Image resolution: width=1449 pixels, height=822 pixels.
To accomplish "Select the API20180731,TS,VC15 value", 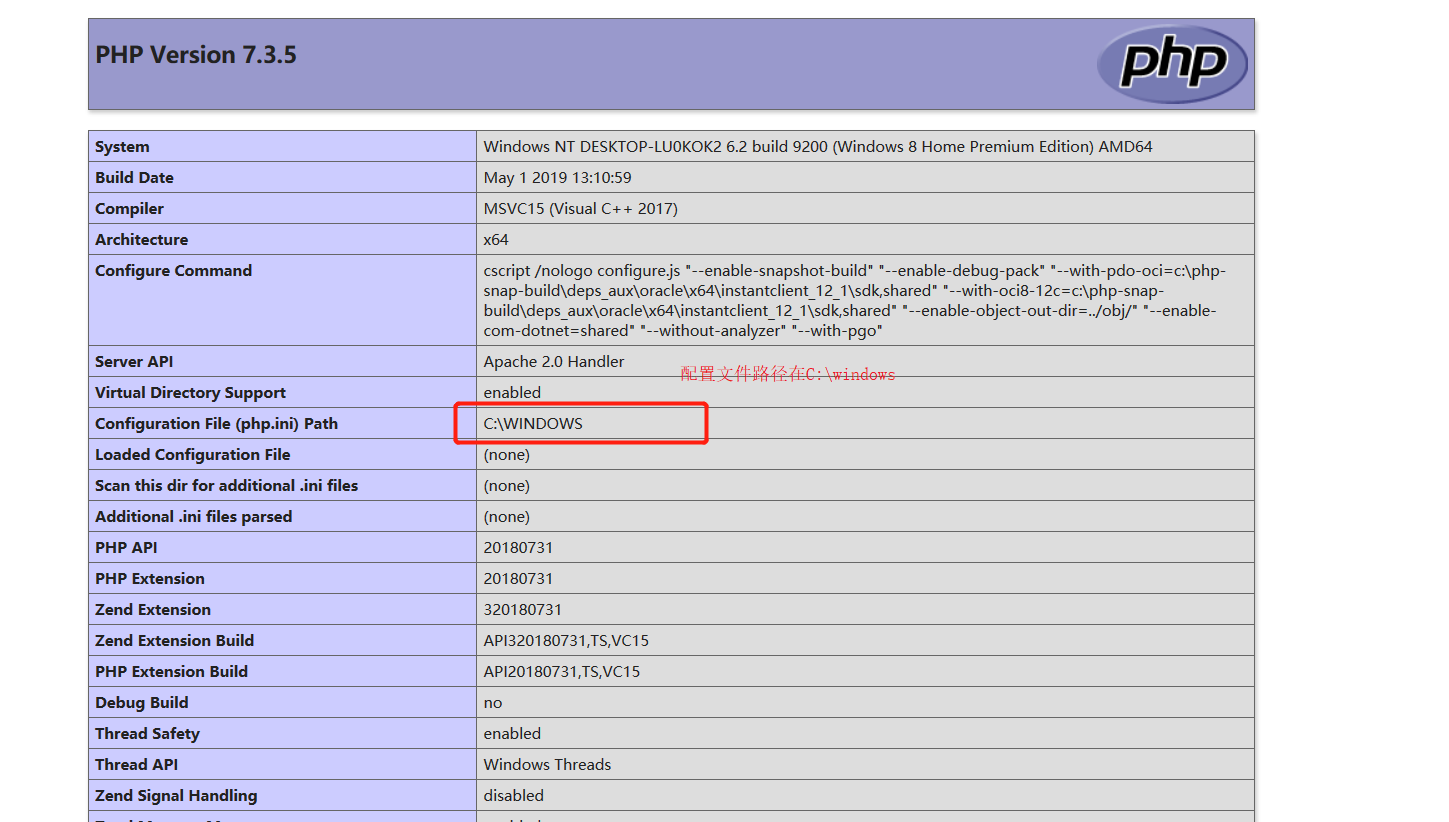I will pos(562,672).
